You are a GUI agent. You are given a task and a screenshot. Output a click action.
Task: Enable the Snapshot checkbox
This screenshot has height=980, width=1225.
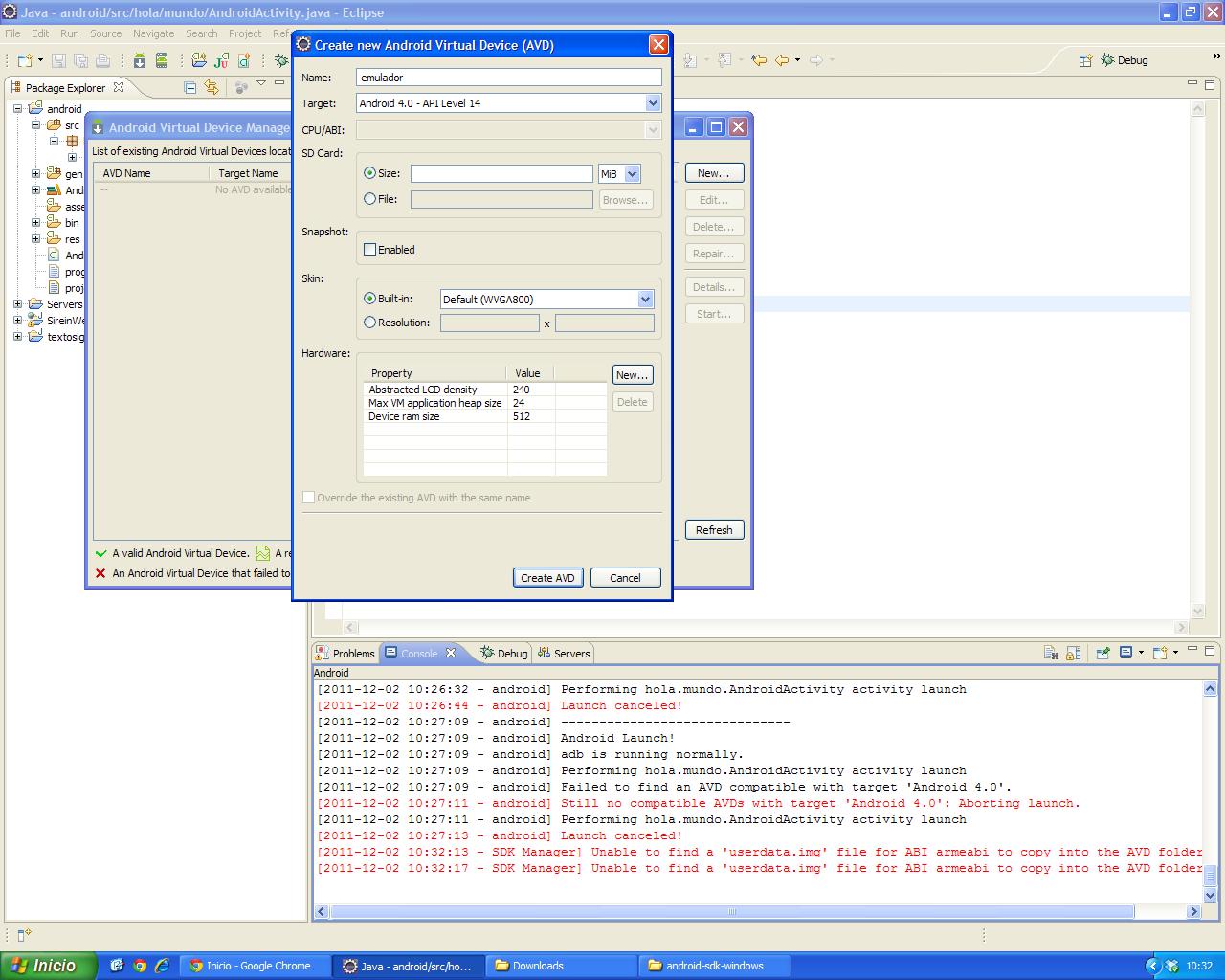pos(369,250)
